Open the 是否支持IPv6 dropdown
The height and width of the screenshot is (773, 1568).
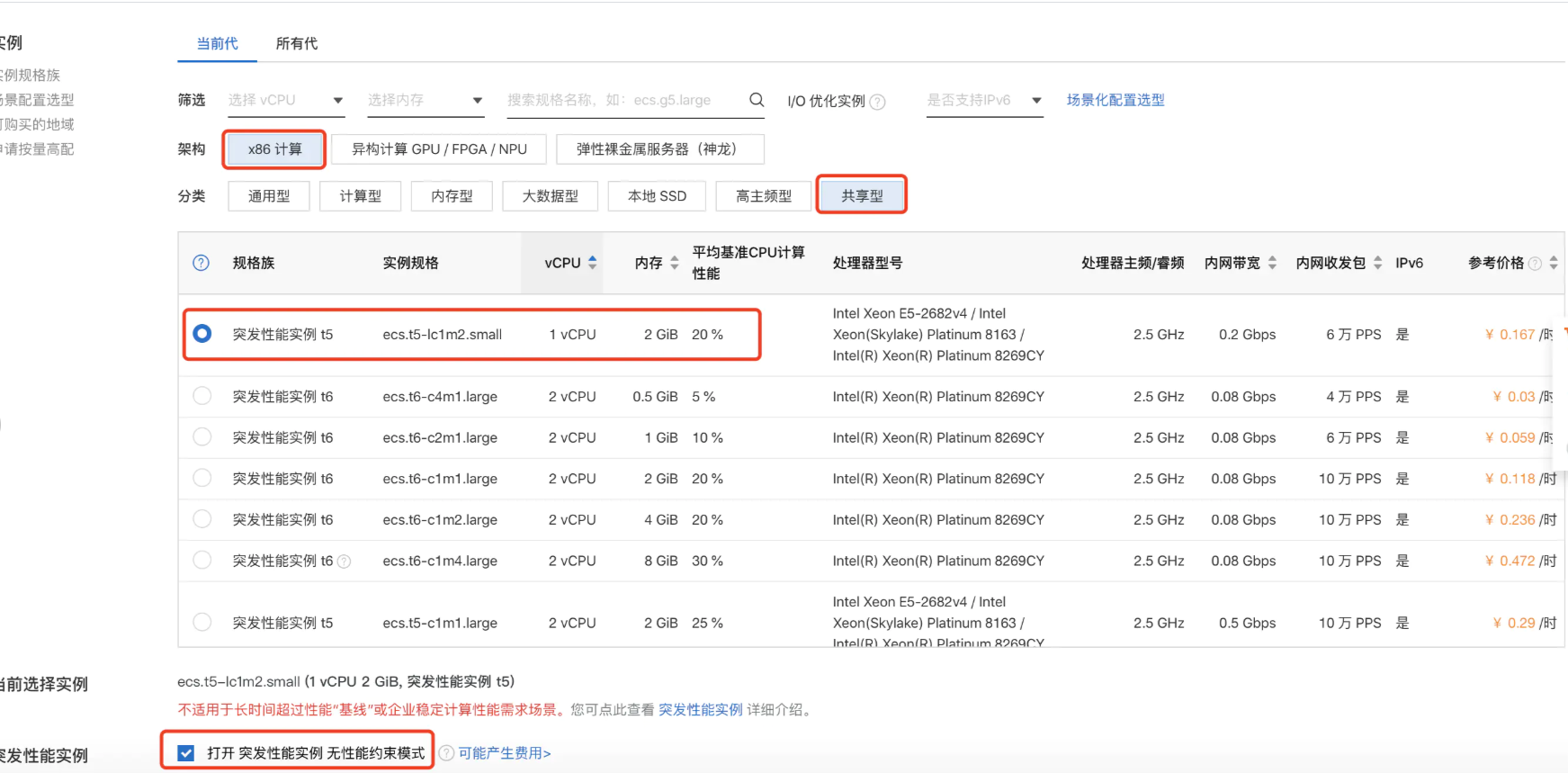click(985, 101)
